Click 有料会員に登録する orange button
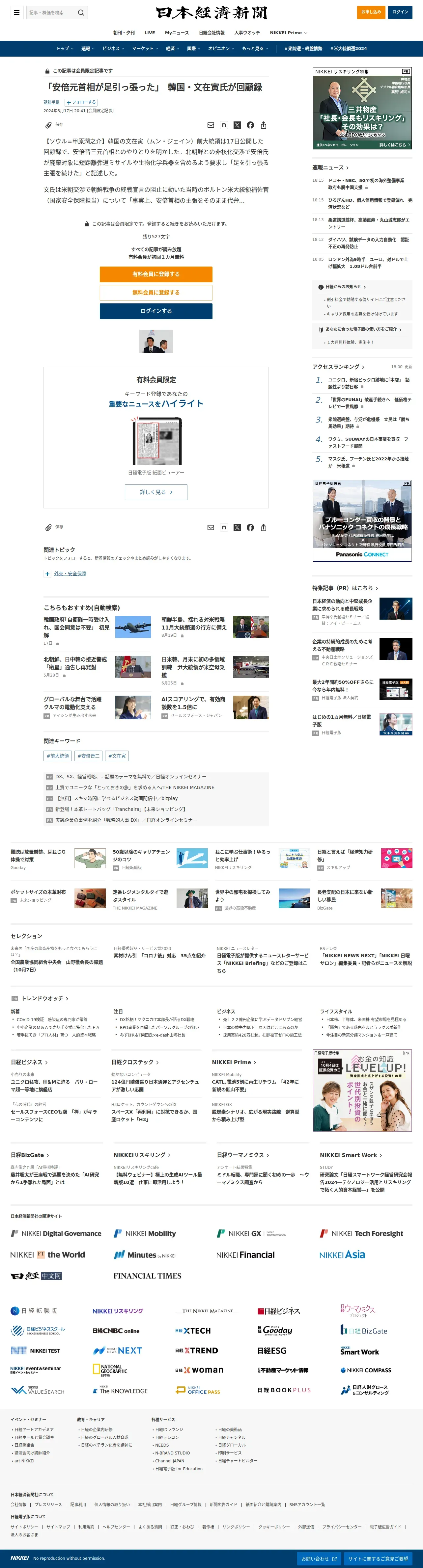 156,274
